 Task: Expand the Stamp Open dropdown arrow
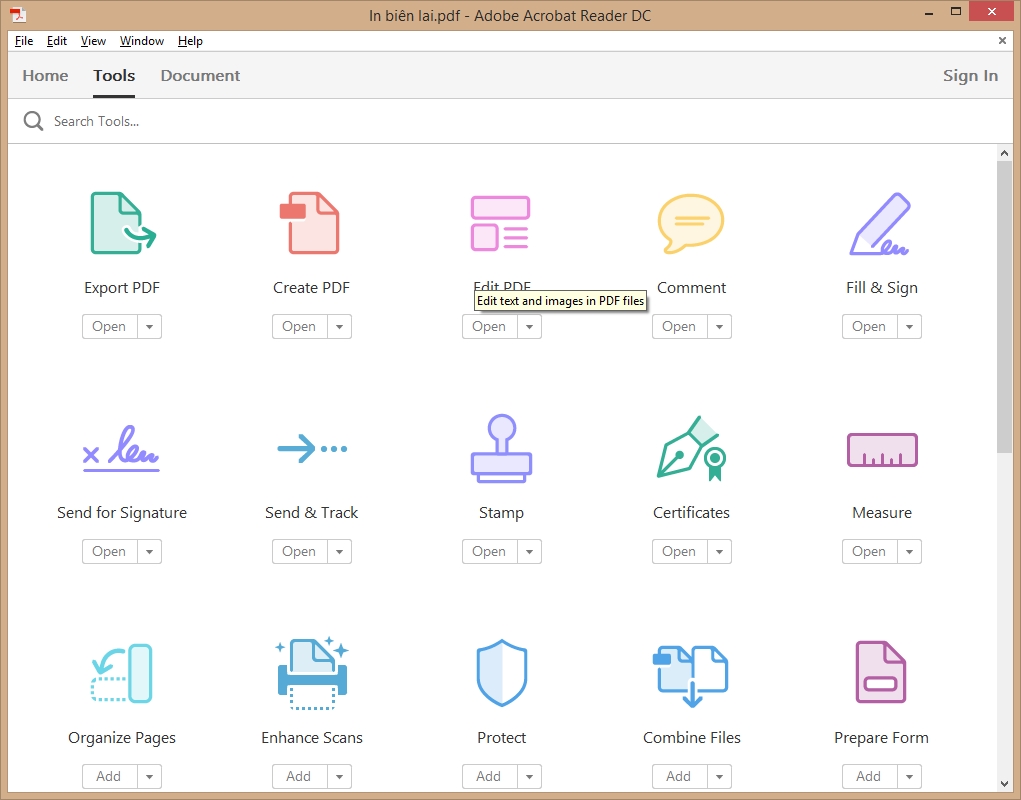tap(529, 552)
